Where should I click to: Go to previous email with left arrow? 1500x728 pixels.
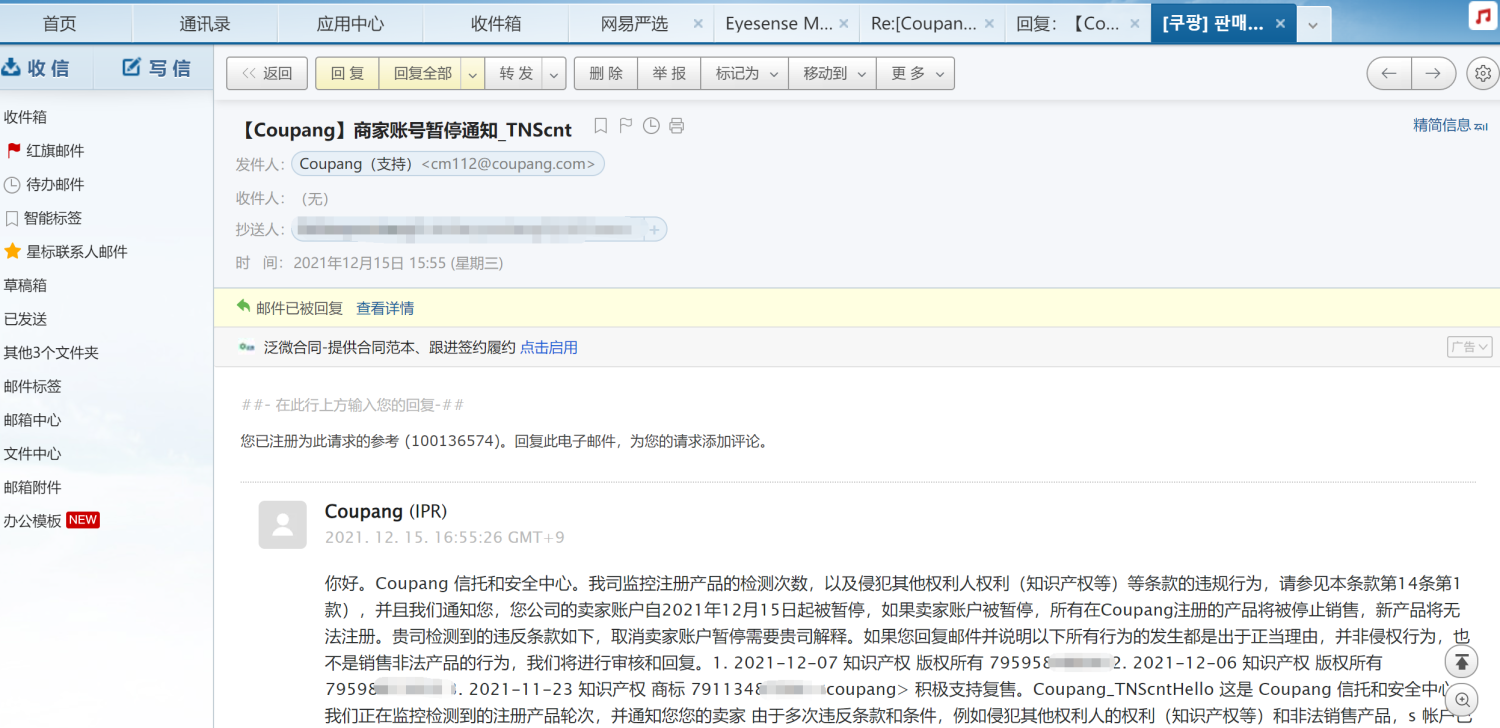pos(1388,73)
